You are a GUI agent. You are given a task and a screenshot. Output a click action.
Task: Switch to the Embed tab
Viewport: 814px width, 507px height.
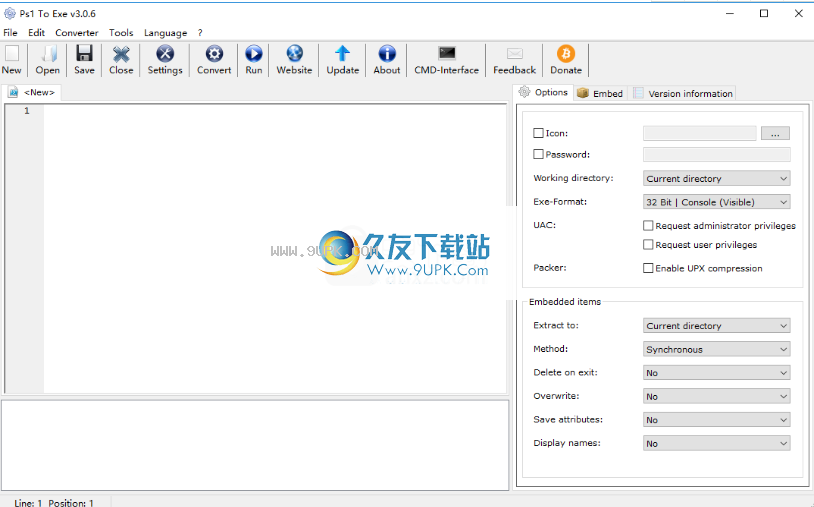click(x=601, y=93)
